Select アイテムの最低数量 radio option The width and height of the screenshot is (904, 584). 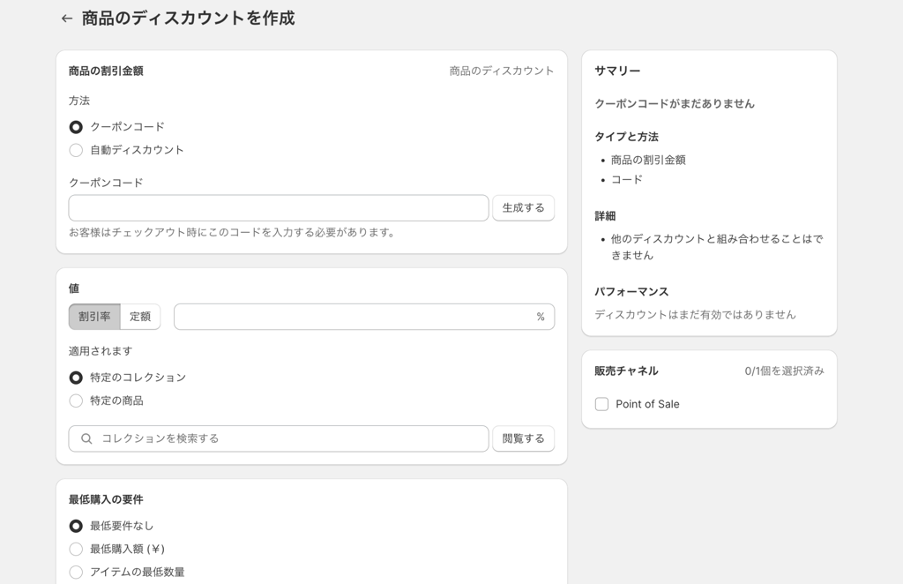[76, 572]
